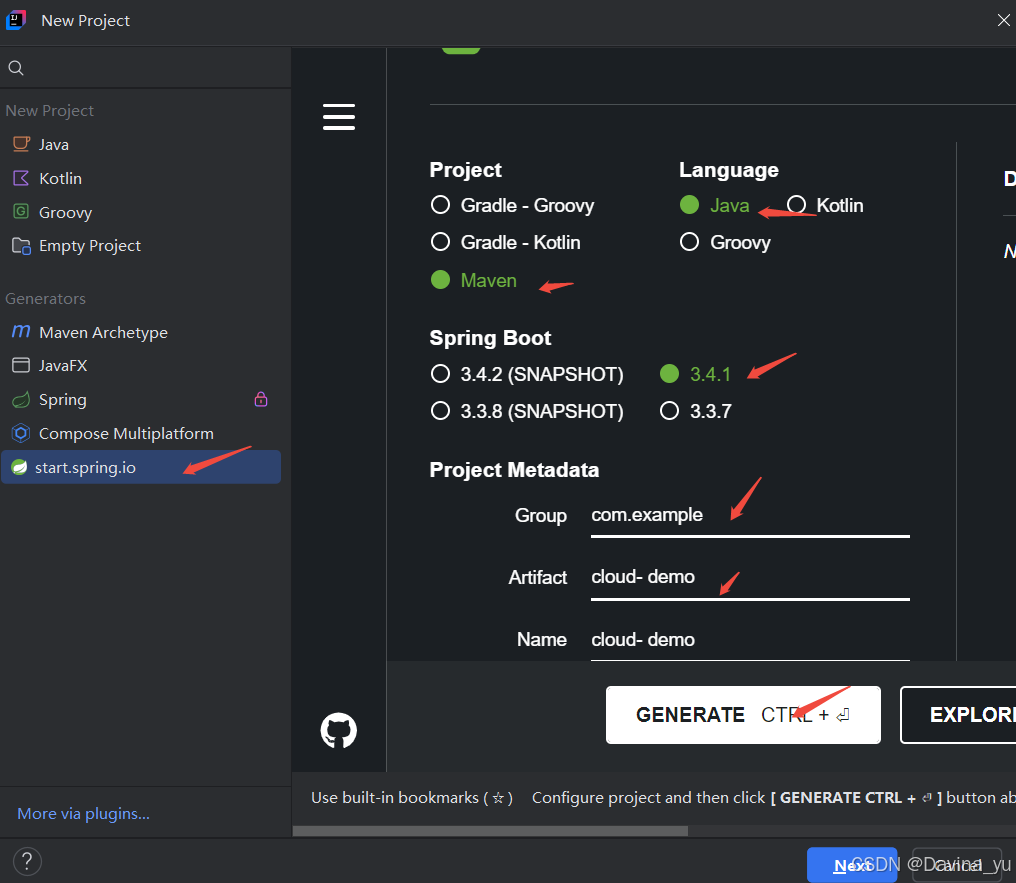This screenshot has height=883, width=1016.
Task: Click the Artifact input field
Action: tap(750, 579)
